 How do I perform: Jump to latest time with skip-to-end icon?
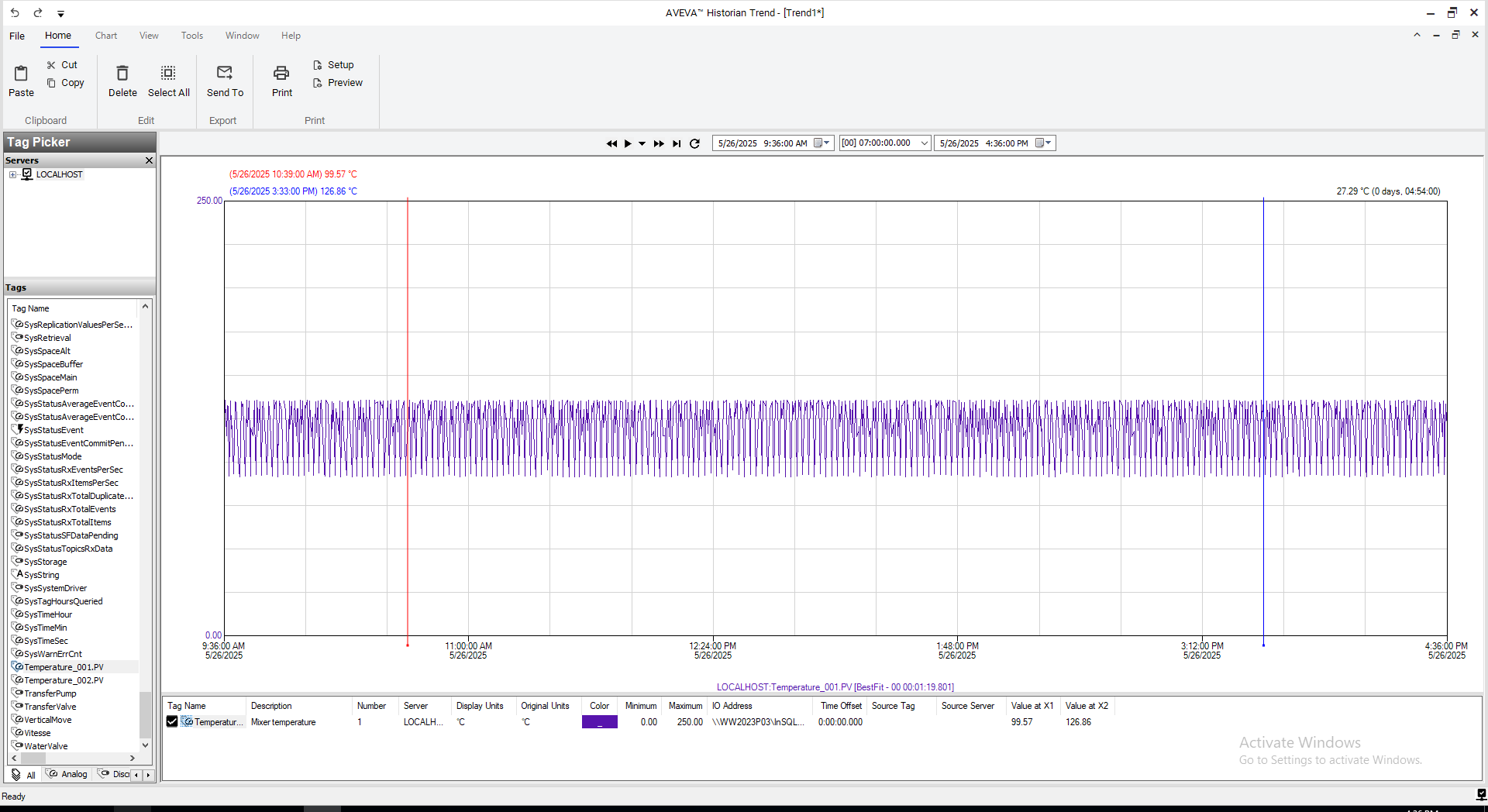[x=677, y=143]
